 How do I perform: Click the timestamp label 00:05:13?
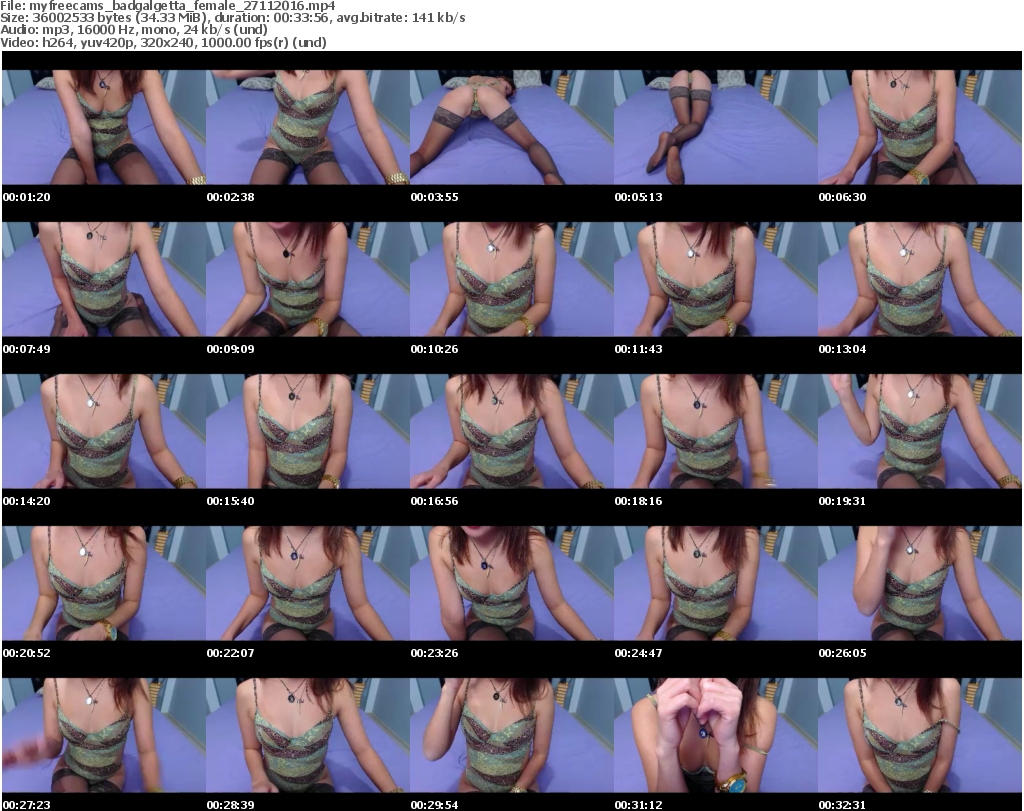click(x=638, y=197)
